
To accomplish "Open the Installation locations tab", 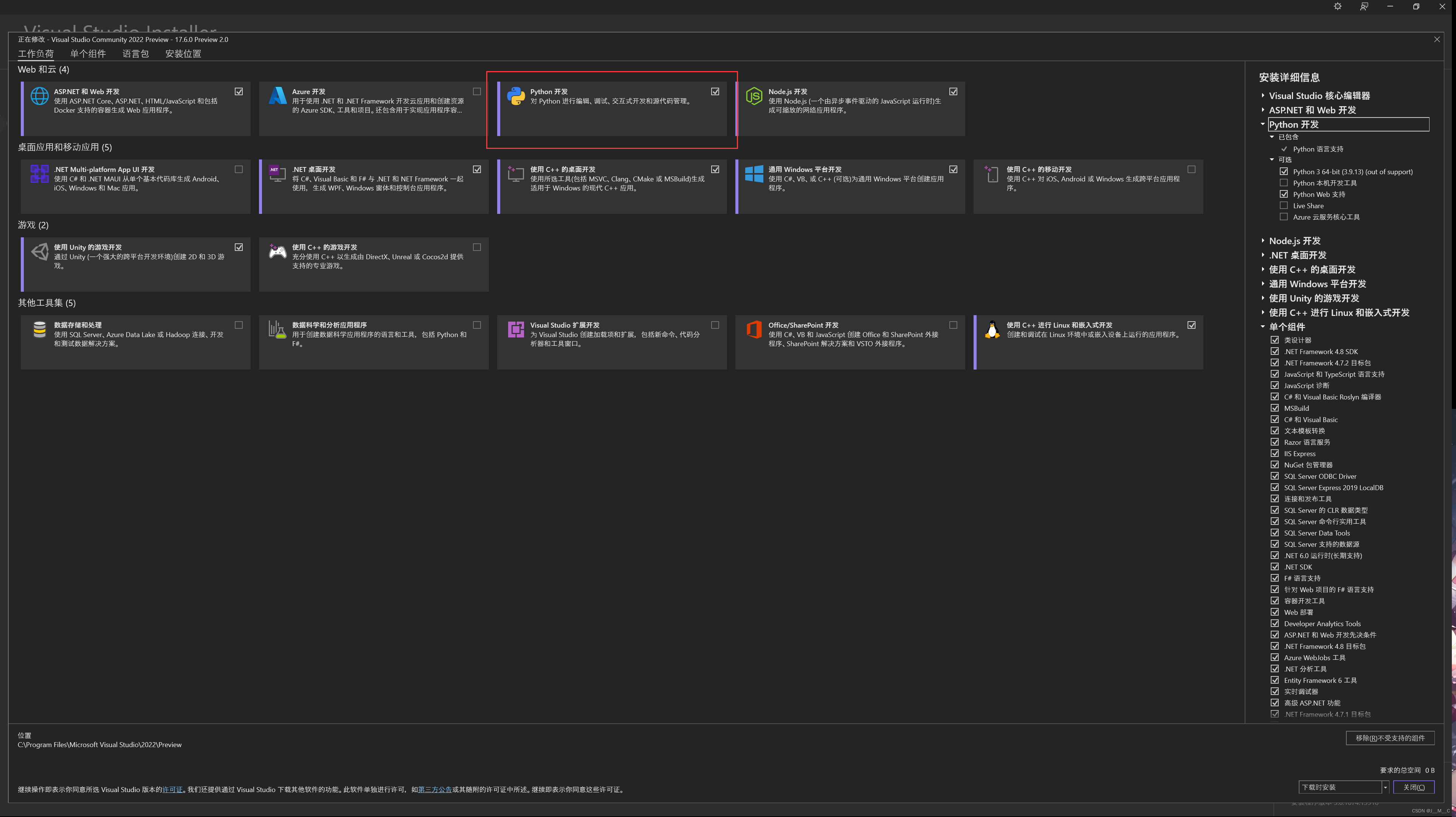I will pos(183,54).
